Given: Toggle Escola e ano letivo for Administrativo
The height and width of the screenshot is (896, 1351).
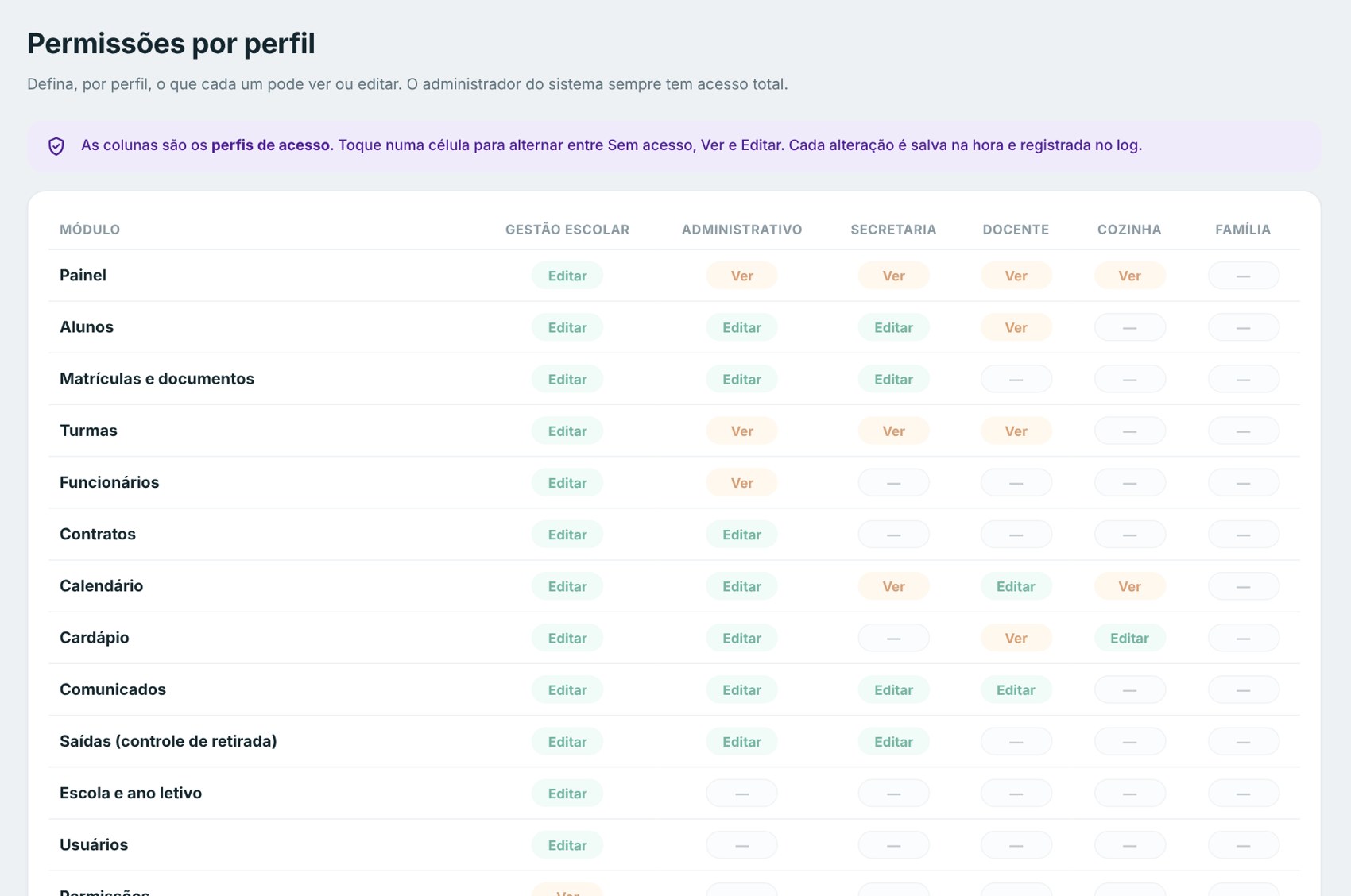Looking at the screenshot, I should pos(742,793).
